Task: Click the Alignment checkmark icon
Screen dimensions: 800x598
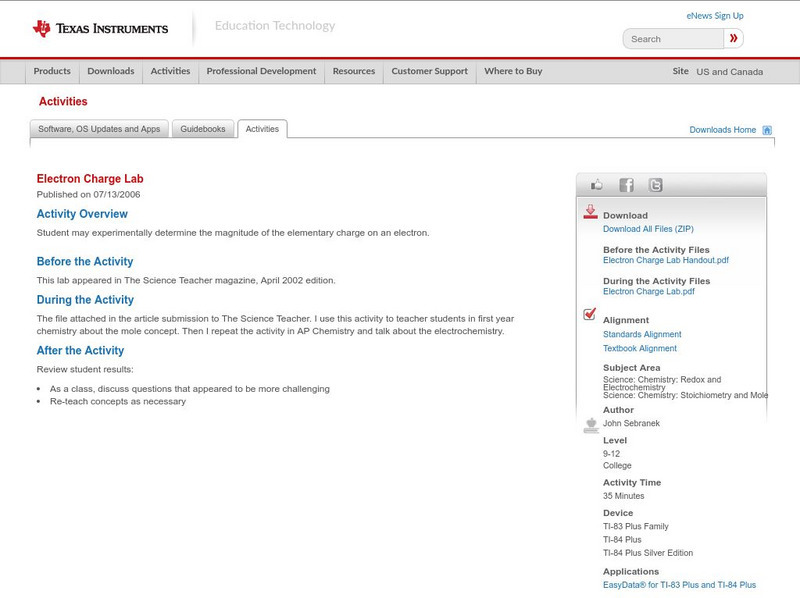Action: coord(590,315)
